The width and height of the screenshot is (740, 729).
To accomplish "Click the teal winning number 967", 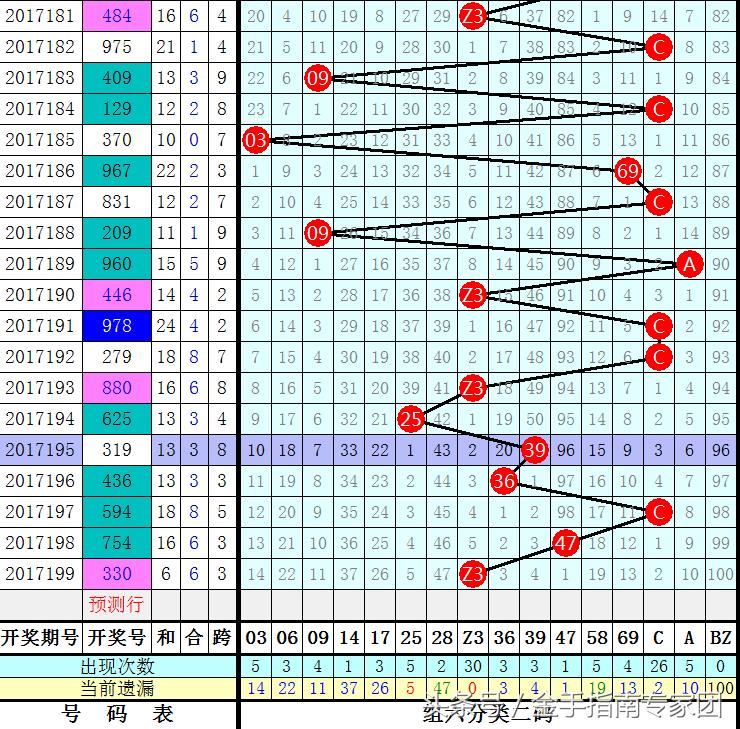I will pos(117,171).
